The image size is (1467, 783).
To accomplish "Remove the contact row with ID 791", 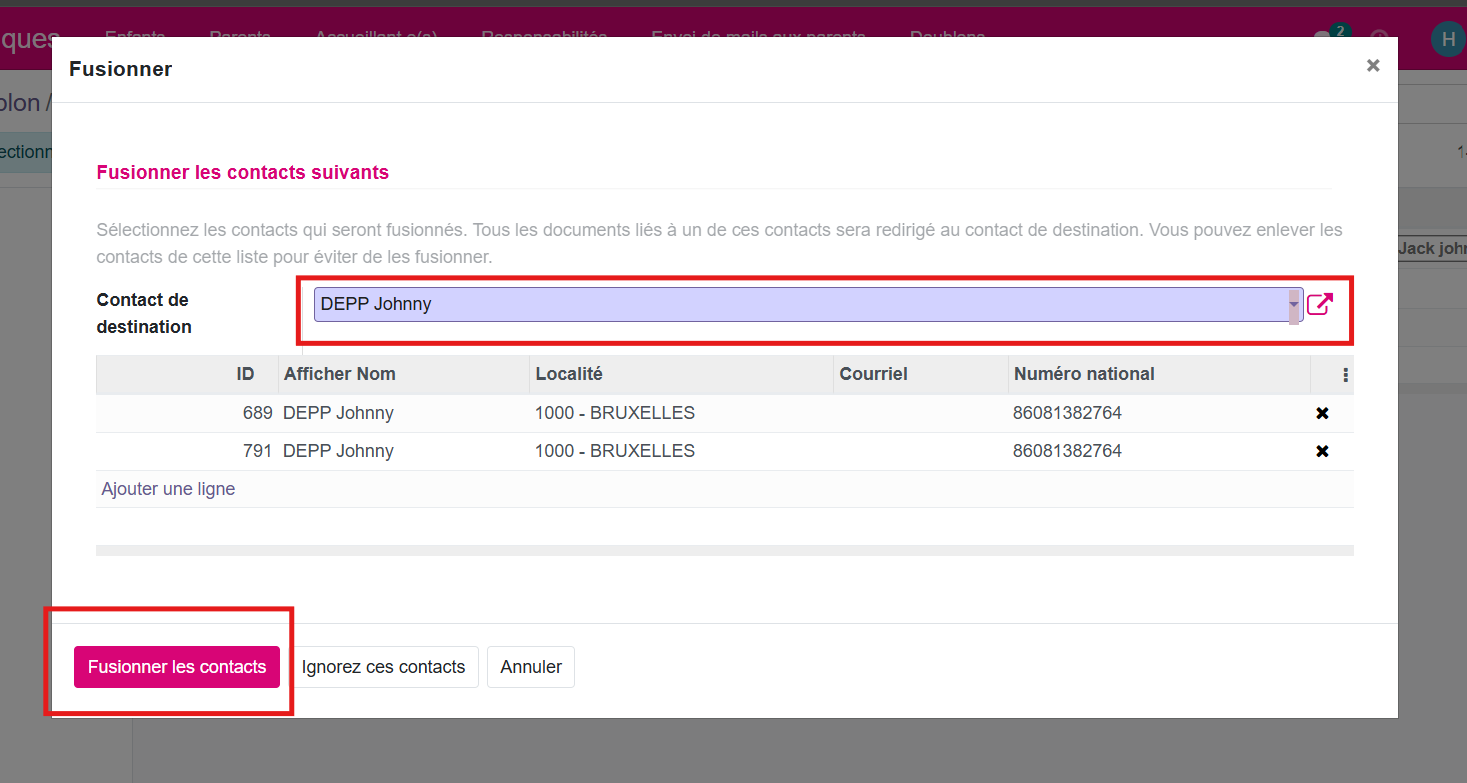I will pyautogui.click(x=1322, y=451).
